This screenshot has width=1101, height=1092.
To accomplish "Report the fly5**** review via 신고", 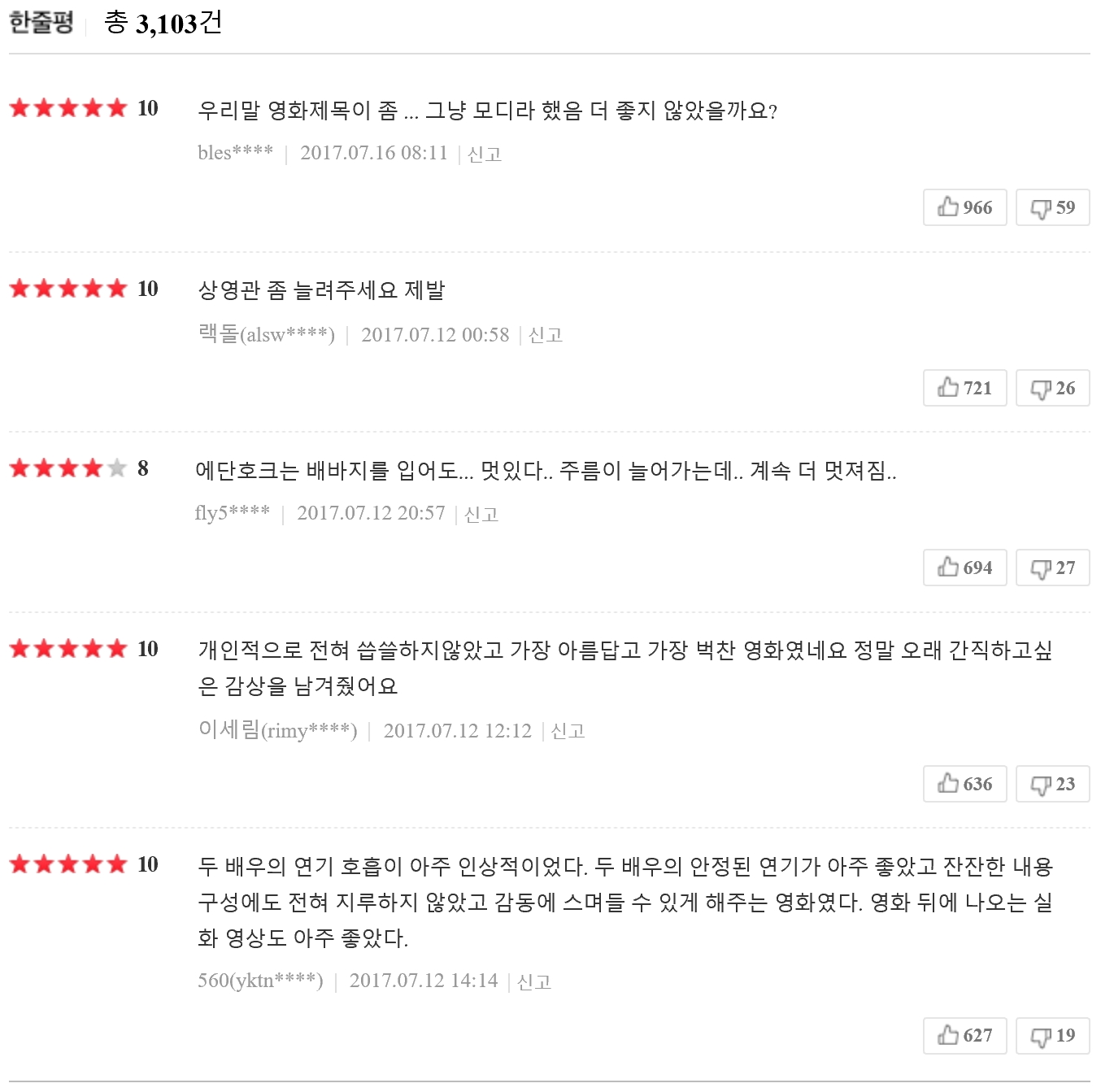I will 481,514.
